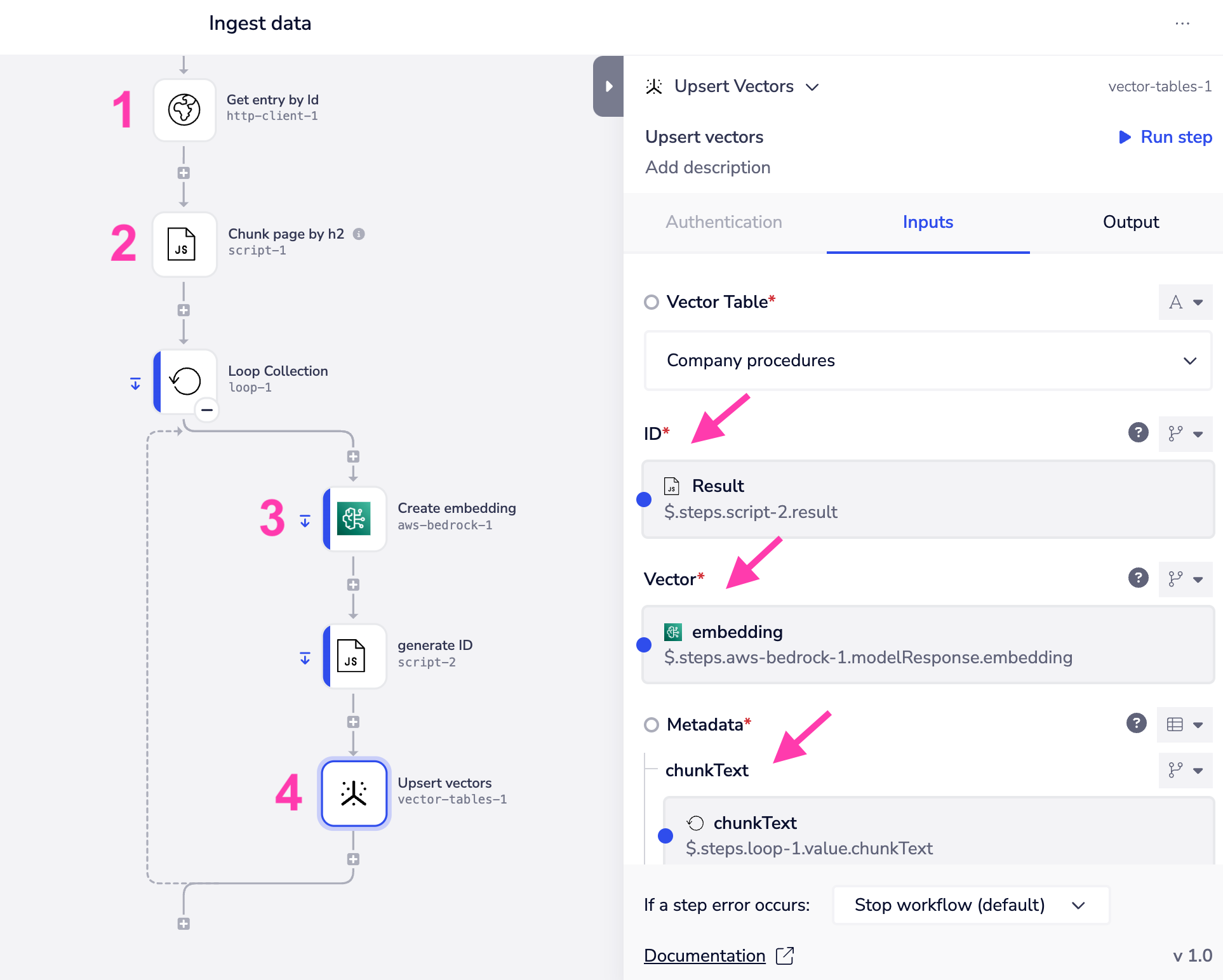The image size is (1223, 980).
Task: Open the Stop workflow error handling dropdown
Action: click(x=970, y=904)
